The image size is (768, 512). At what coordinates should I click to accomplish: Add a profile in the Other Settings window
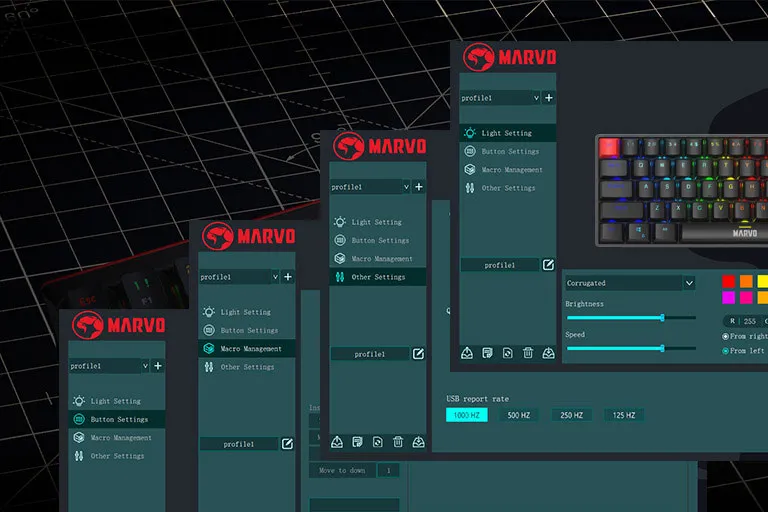click(x=419, y=187)
